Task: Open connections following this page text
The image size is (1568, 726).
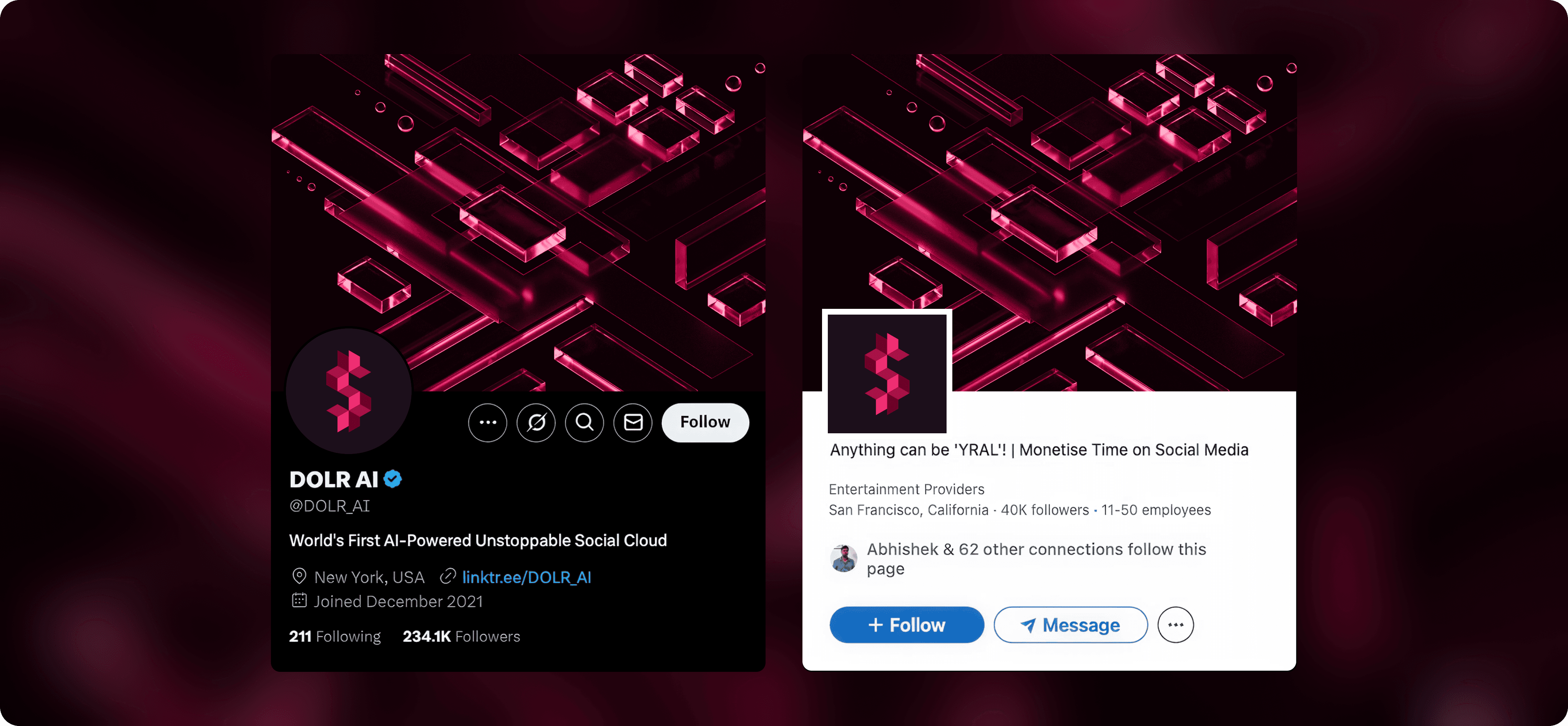Action: tap(1036, 559)
